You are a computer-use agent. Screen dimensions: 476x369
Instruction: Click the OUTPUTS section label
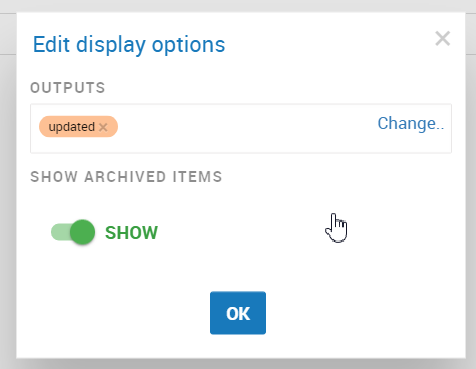[68, 88]
